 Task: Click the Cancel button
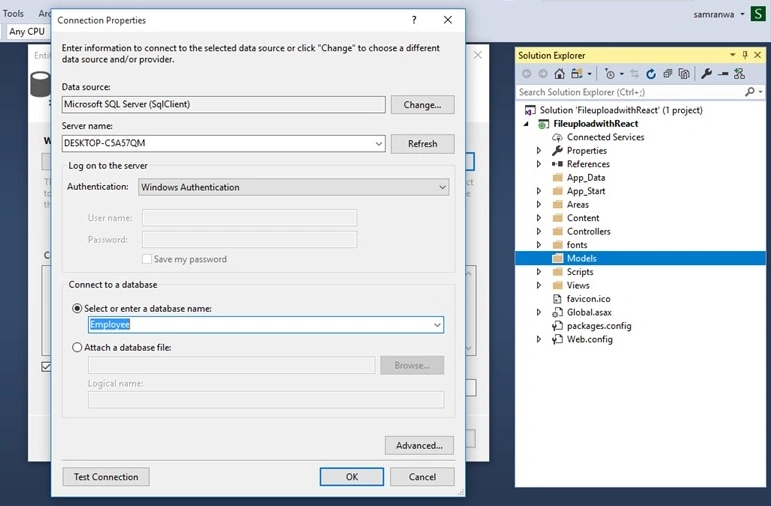[422, 476]
